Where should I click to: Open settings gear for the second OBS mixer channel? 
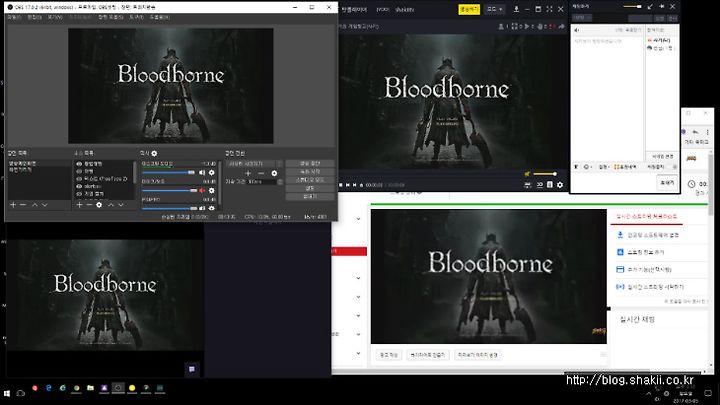tap(212, 190)
